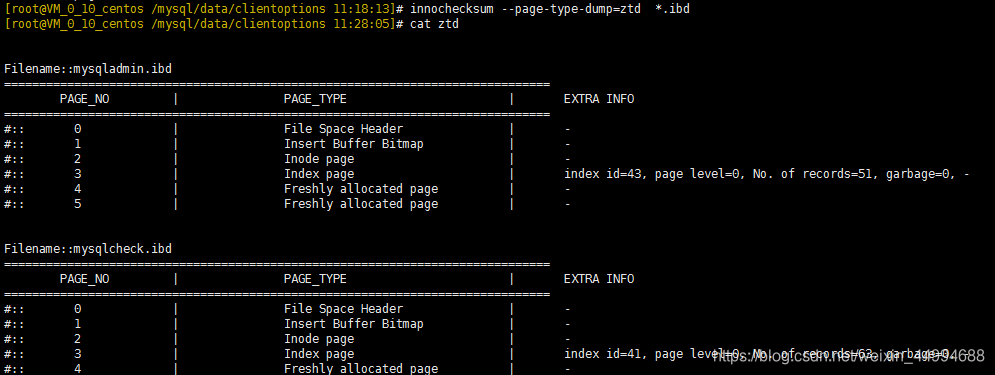Click page number 2 in the mysqlcheck.ibd table

(x=77, y=339)
